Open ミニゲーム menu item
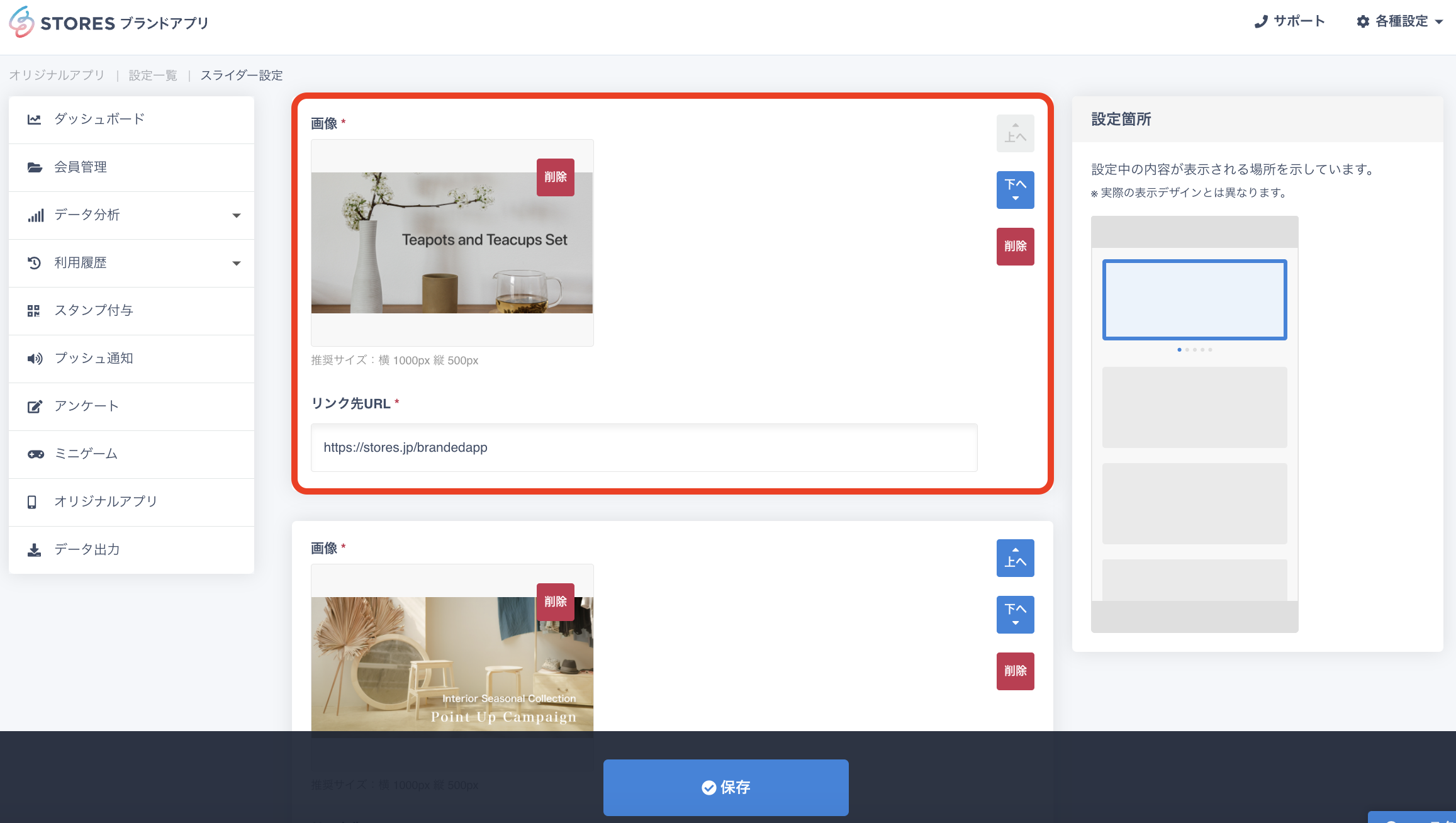This screenshot has height=823, width=1456. 132,454
